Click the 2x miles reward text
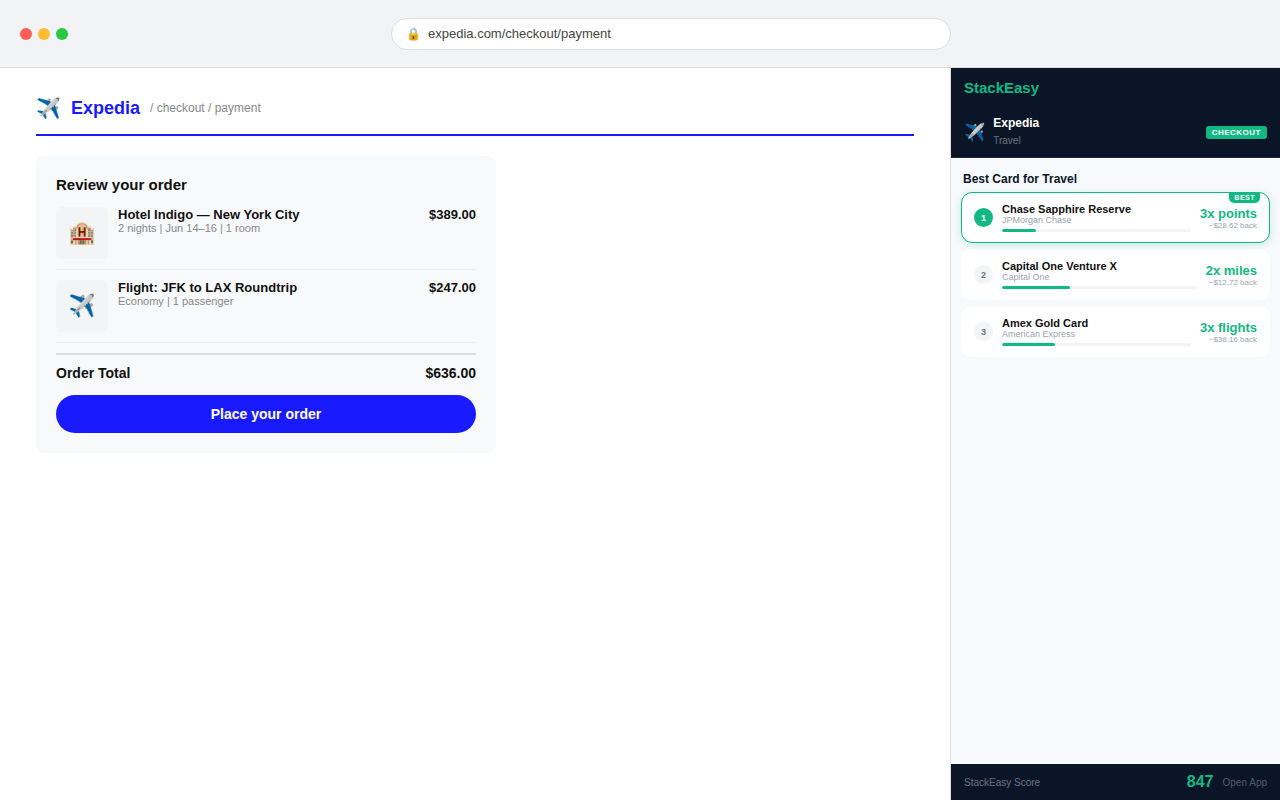This screenshot has width=1280, height=800. (1231, 270)
